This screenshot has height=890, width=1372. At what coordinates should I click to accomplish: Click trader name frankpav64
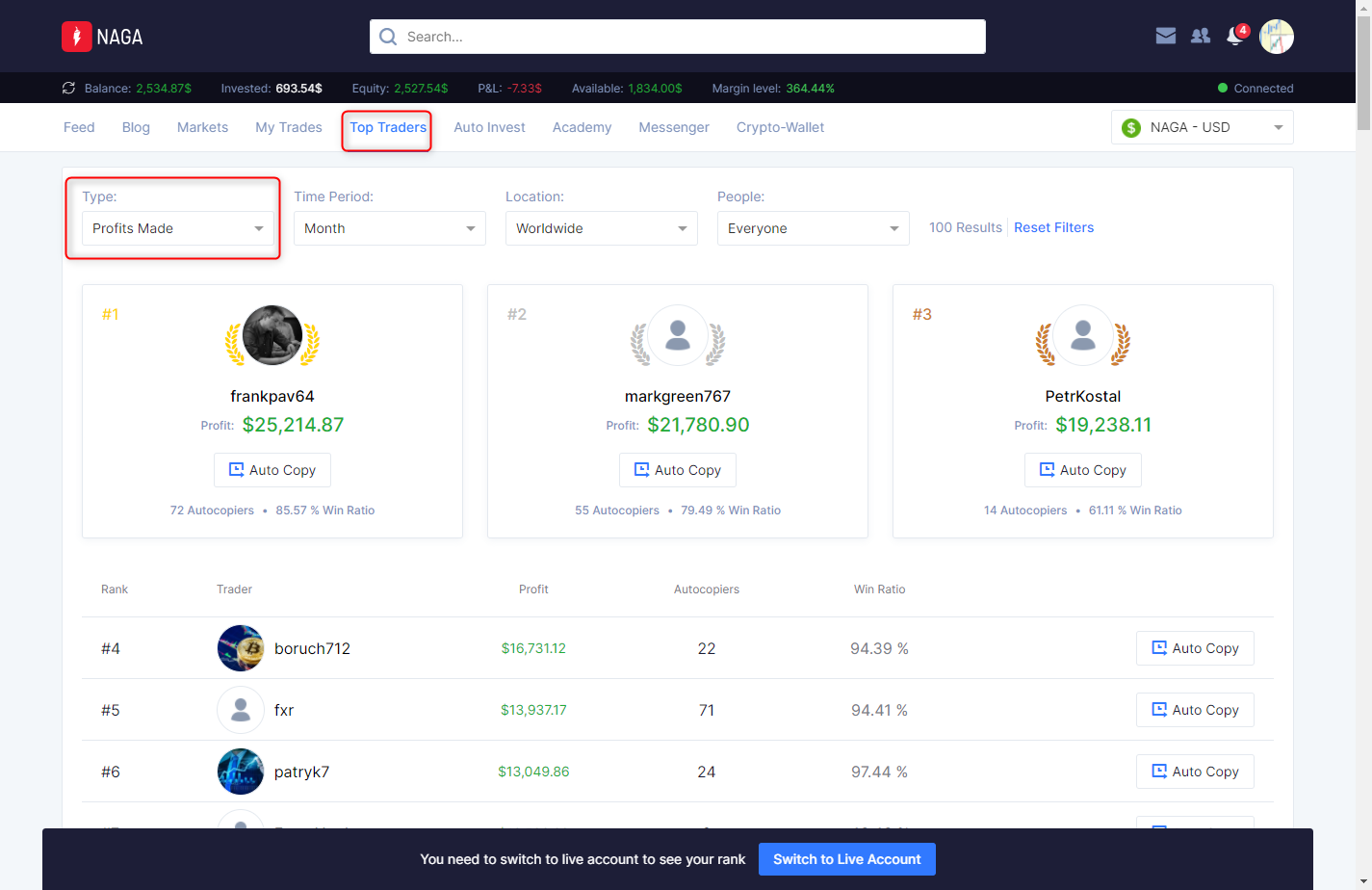pos(272,396)
